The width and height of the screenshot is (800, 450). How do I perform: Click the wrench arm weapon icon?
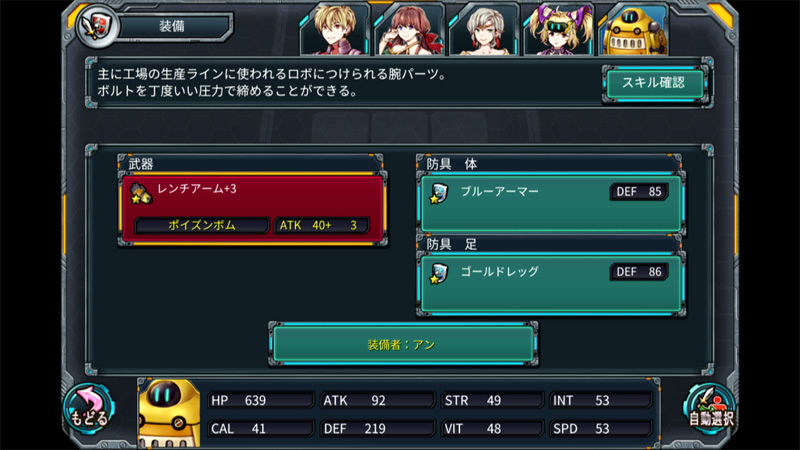tap(140, 193)
